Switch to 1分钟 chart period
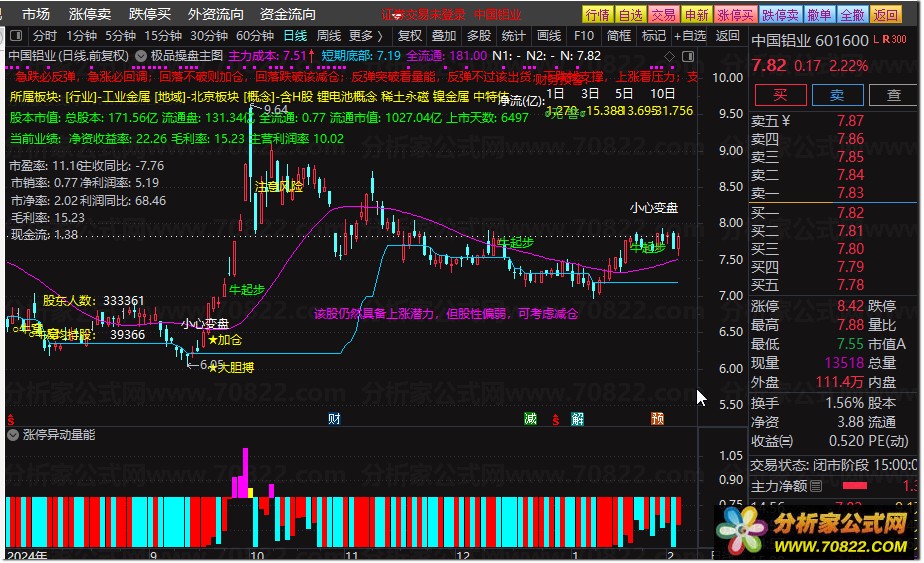The height and width of the screenshot is (563, 924). pos(81,36)
